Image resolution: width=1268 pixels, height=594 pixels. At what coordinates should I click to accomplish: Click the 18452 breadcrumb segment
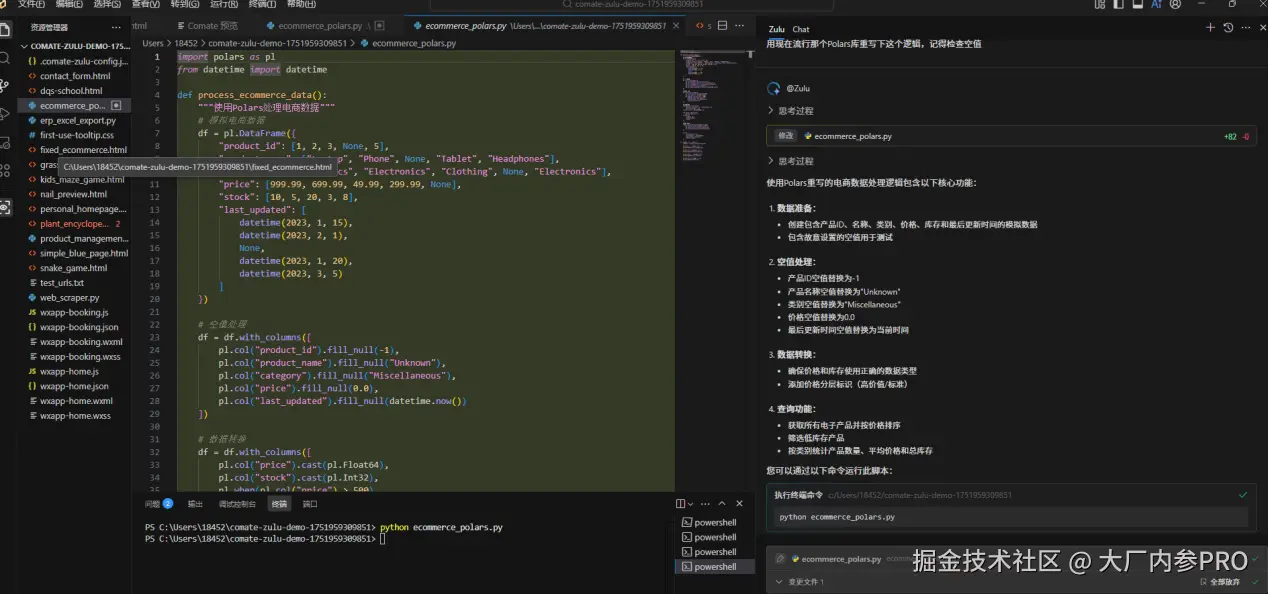pyautogui.click(x=186, y=44)
